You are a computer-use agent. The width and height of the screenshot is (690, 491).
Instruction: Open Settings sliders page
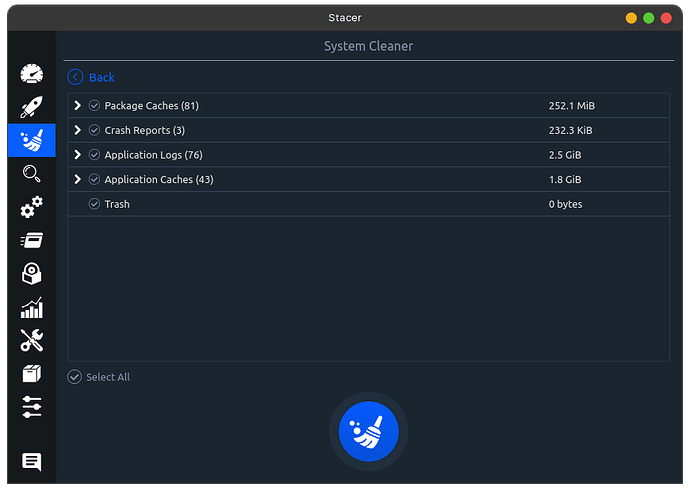[32, 407]
